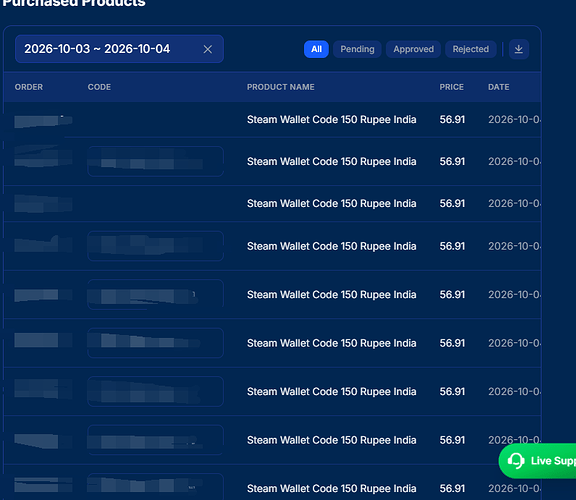Viewport: 576px width, 500px height.
Task: Click the DATE column header
Action: [x=498, y=87]
